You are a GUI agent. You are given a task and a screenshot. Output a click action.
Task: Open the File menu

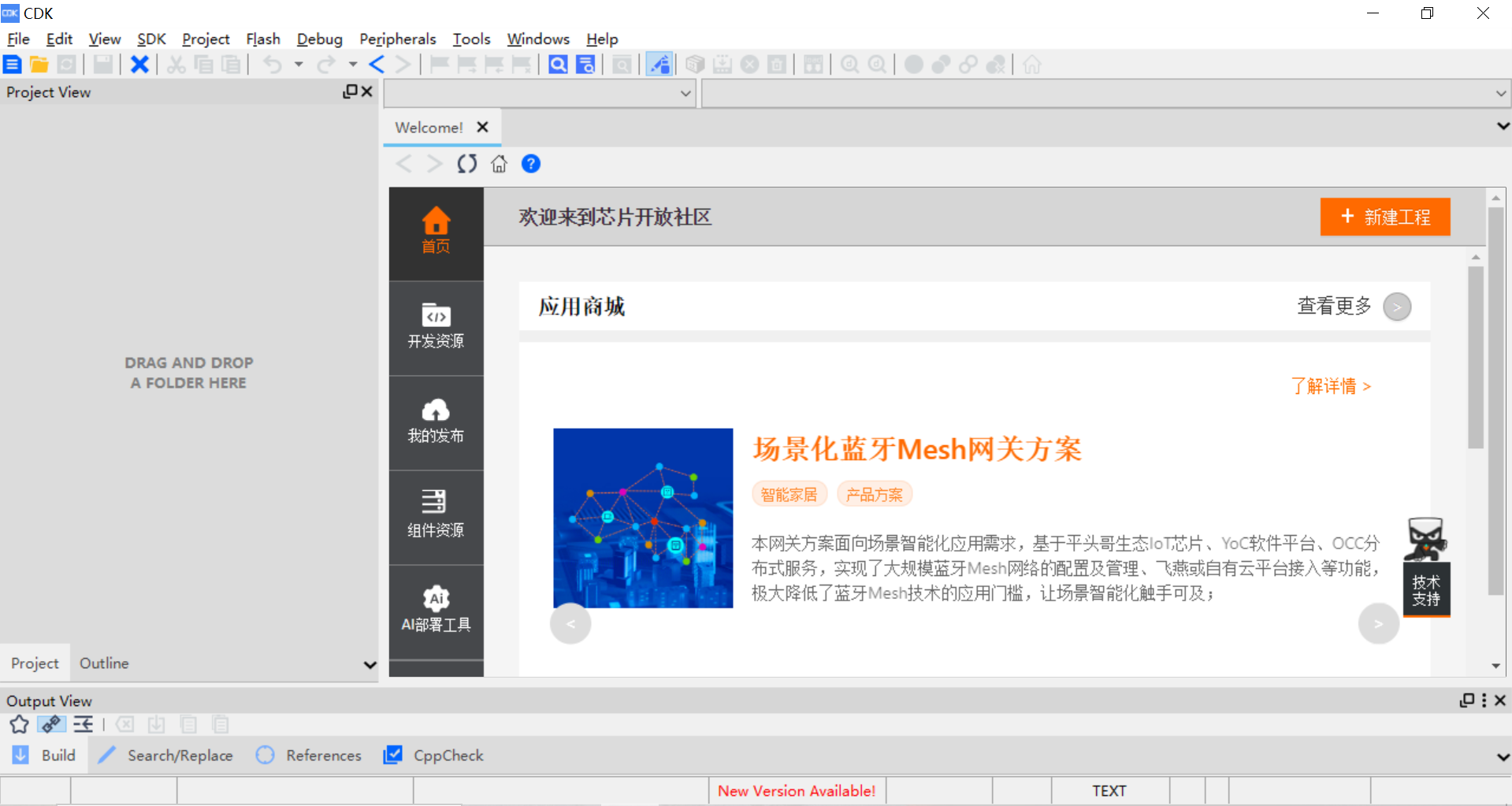pos(18,39)
